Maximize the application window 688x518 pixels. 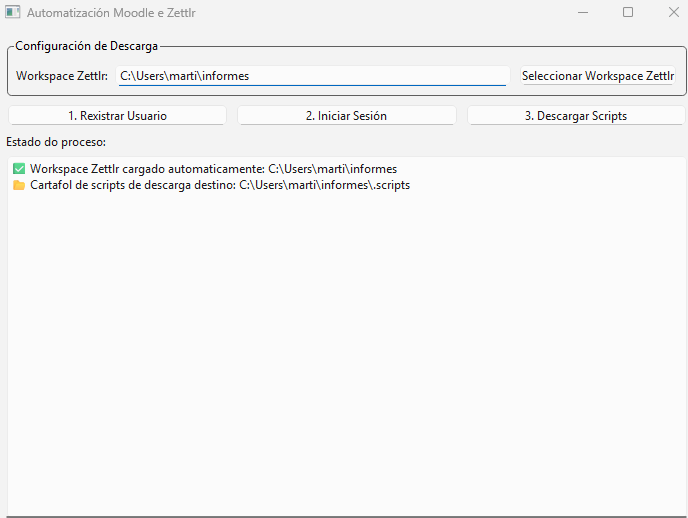pos(628,13)
